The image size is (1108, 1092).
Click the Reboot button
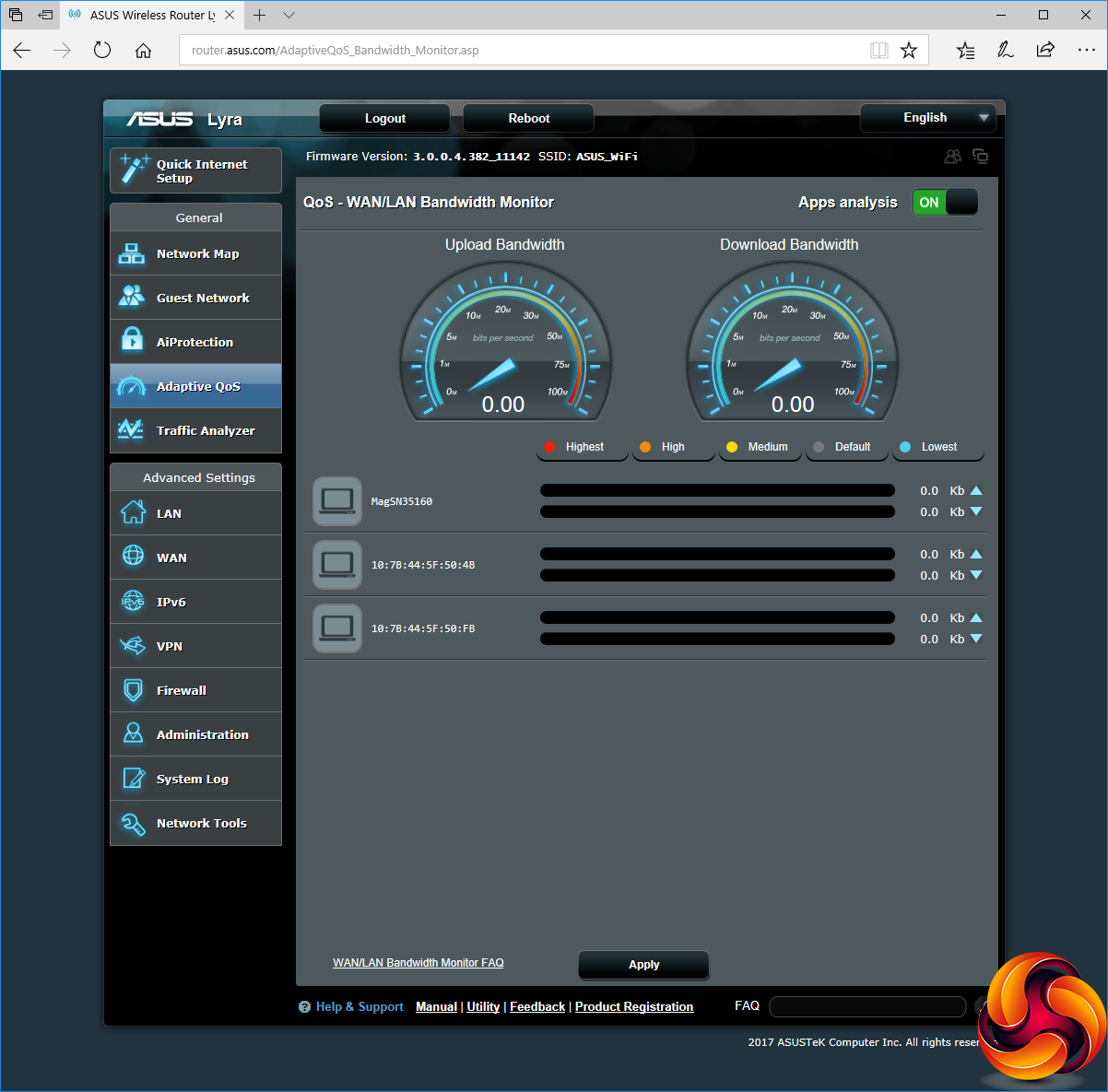pos(528,118)
